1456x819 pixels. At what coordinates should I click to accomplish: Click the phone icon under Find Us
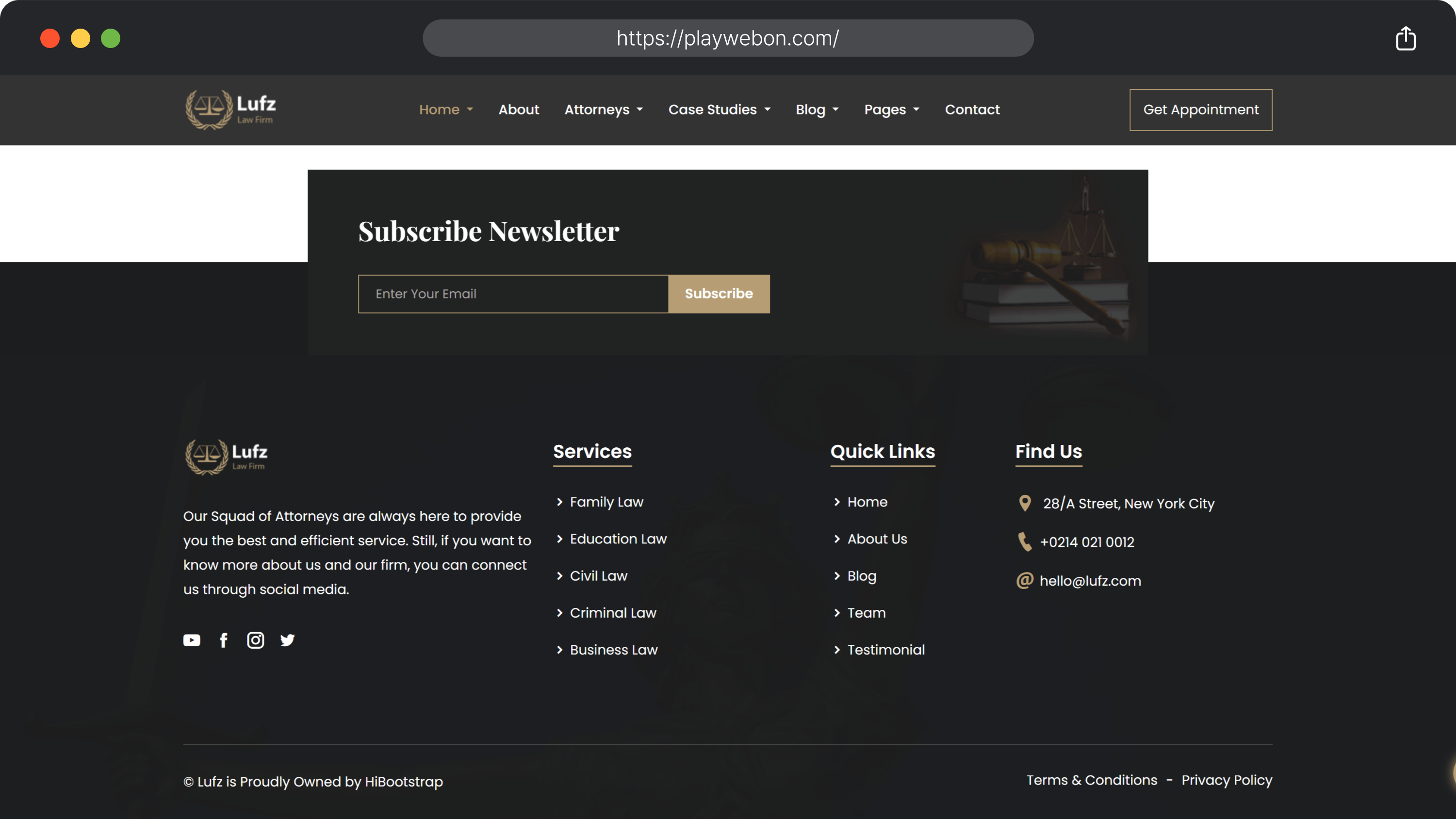point(1024,541)
